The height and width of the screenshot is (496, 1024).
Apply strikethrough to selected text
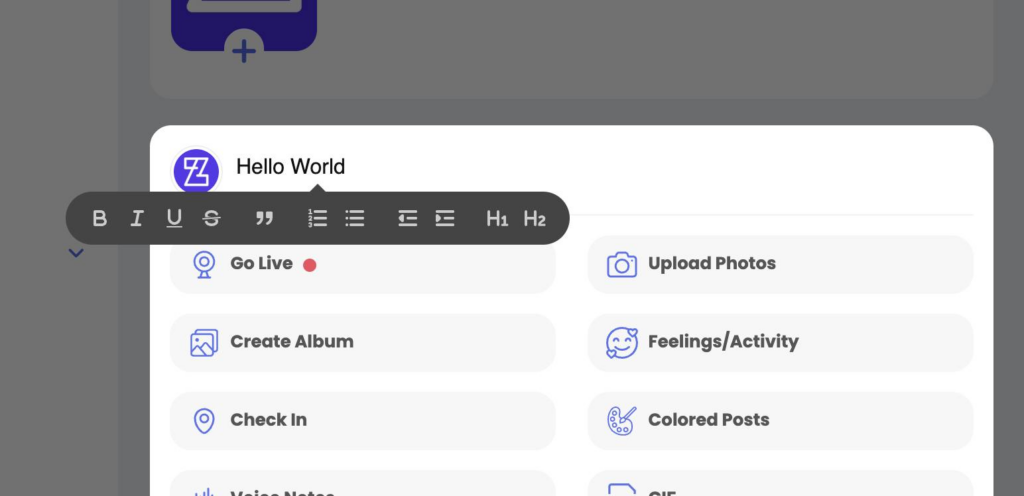click(211, 218)
